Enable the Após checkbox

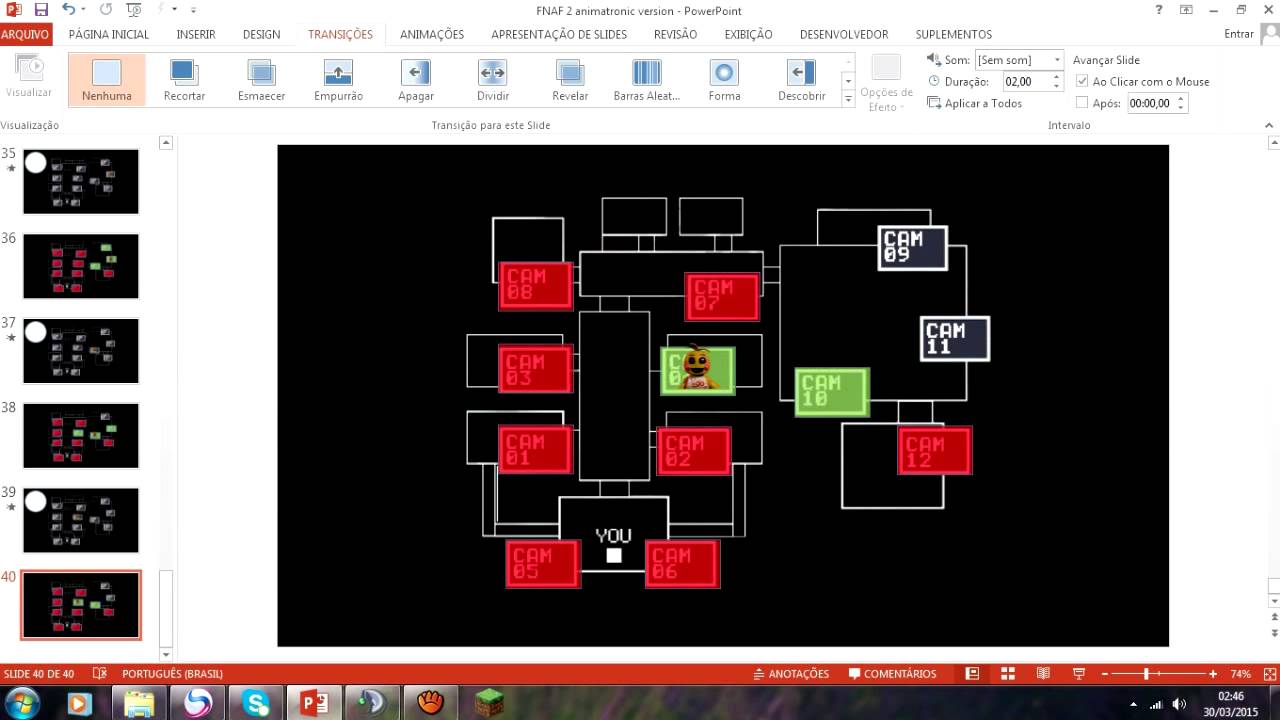[1082, 103]
